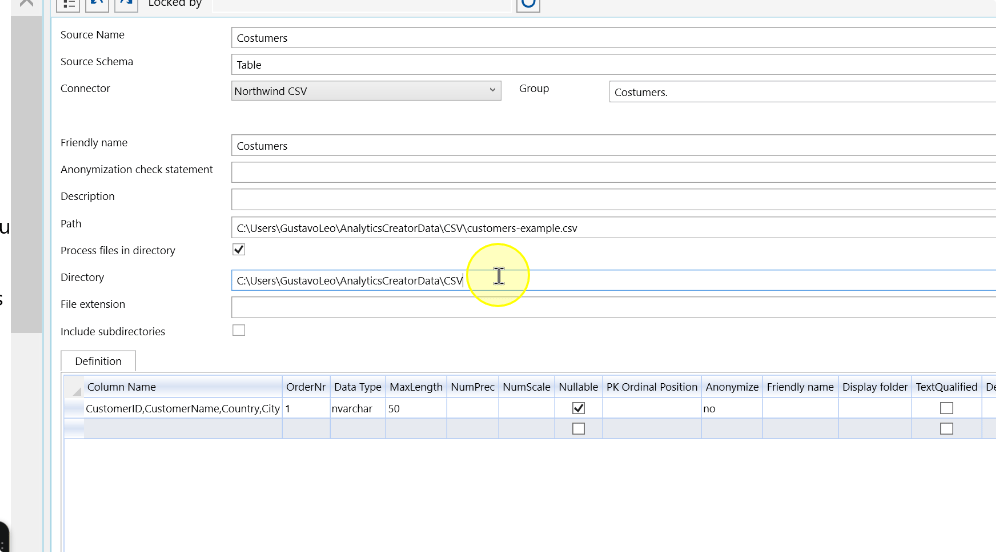Viewport: 996px width, 552px height.
Task: Click the Path field with customers-example.csv
Action: coord(614,227)
